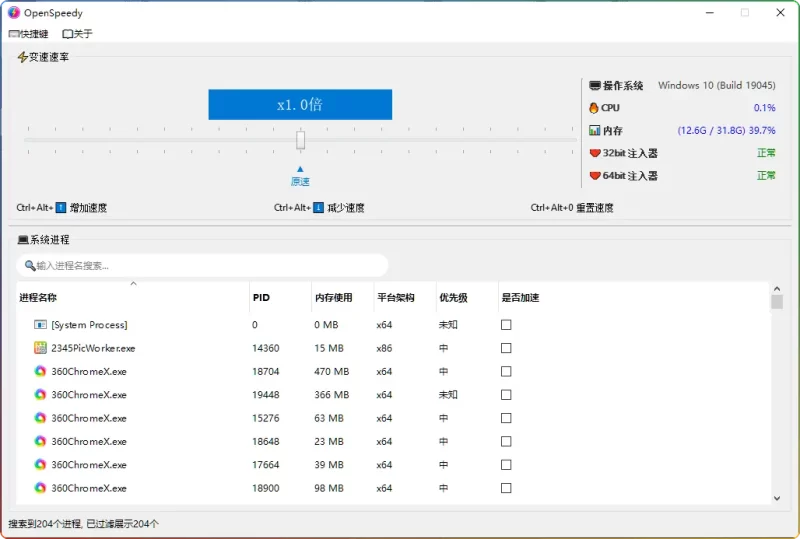Tick acceleration checkbox for PID 15276

tap(506, 418)
